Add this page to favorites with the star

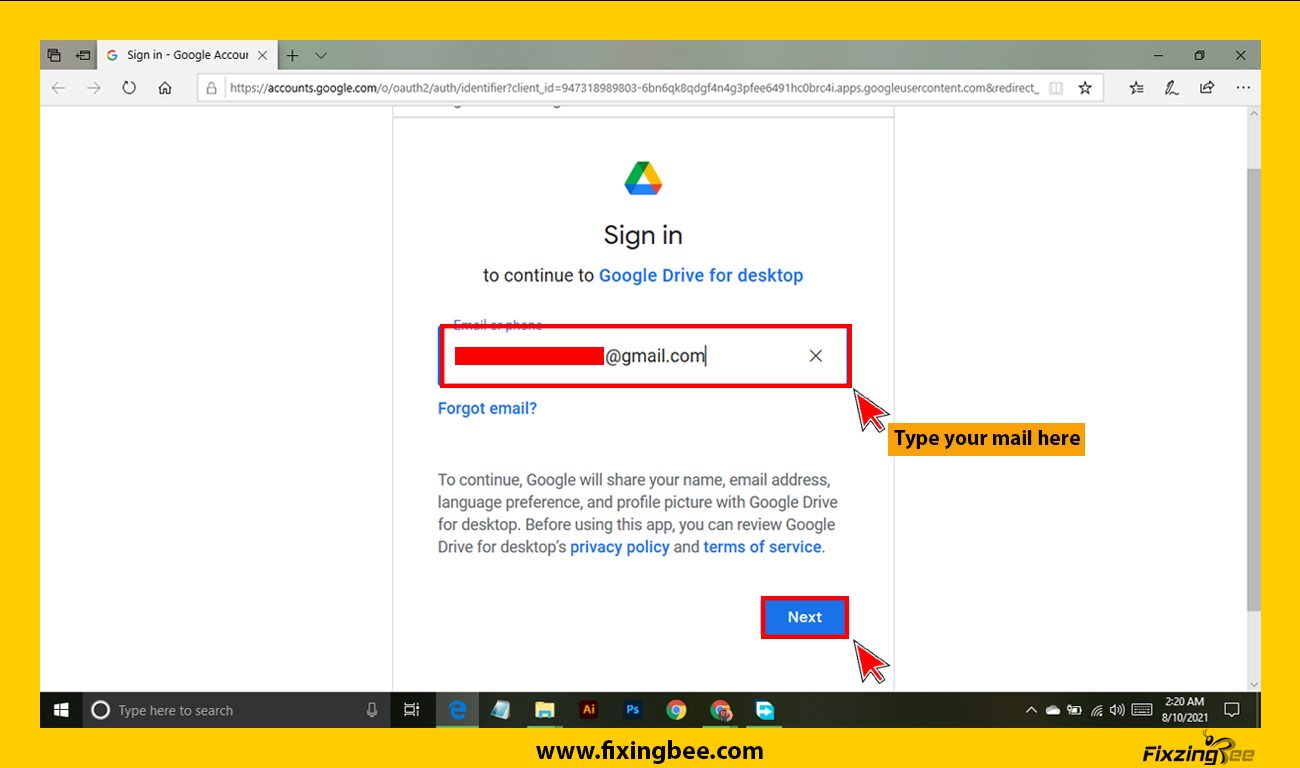pos(1085,88)
